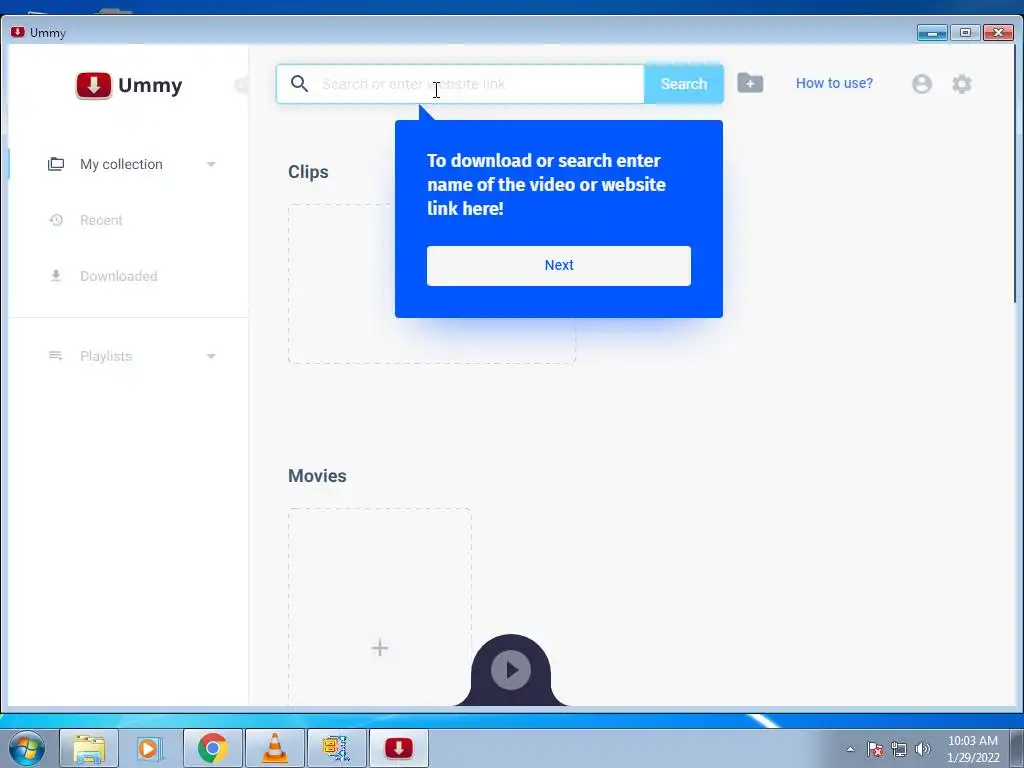The height and width of the screenshot is (768, 1024).
Task: Close the Ummy window
Action: (x=998, y=32)
